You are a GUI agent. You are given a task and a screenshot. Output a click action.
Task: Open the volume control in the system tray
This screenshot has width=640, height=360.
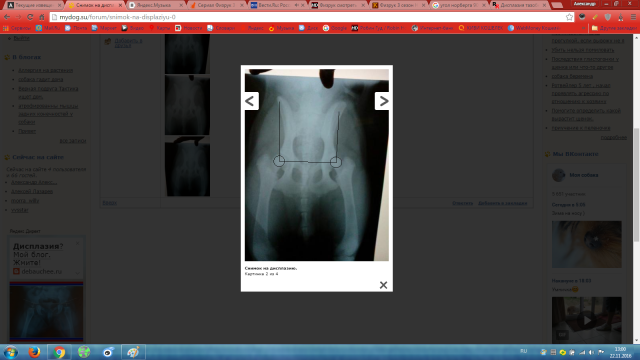coord(592,352)
